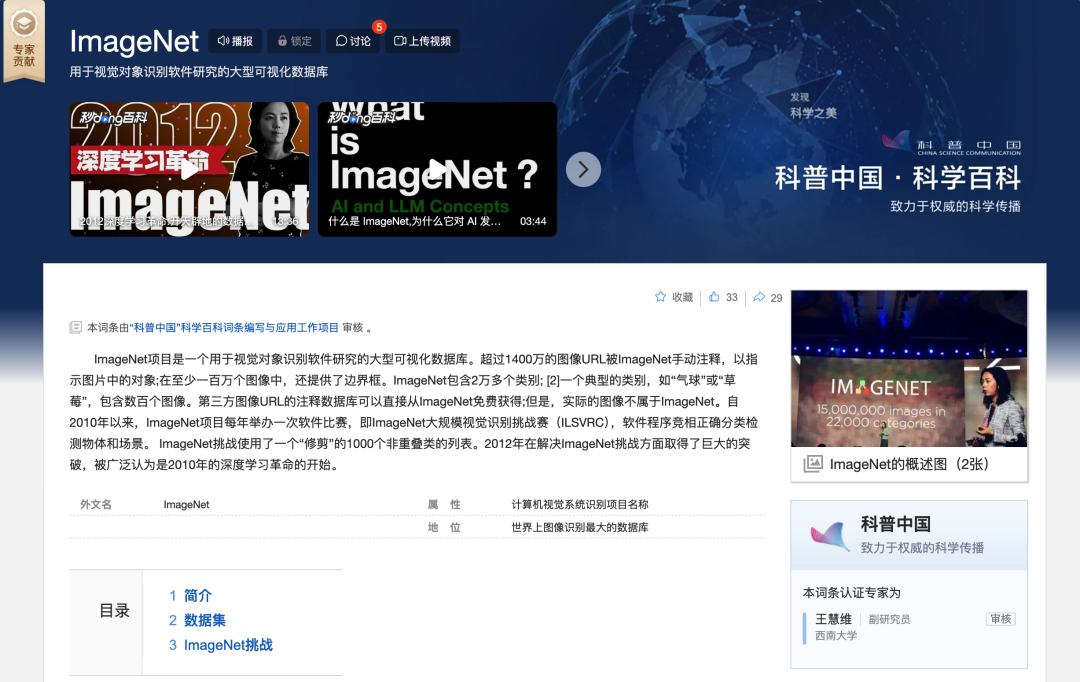Click the gallery picture icon beside 概述图

pyautogui.click(x=813, y=464)
